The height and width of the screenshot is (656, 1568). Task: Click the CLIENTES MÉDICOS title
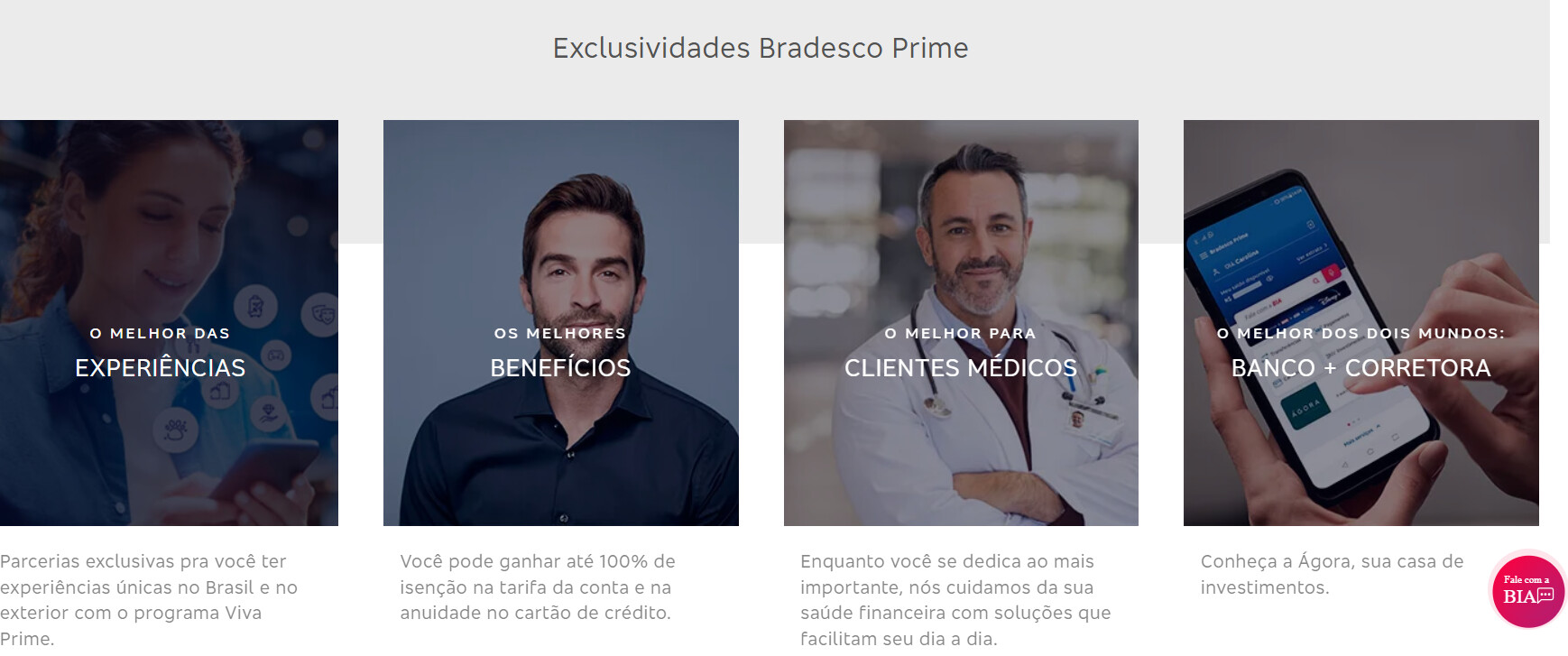click(x=961, y=368)
